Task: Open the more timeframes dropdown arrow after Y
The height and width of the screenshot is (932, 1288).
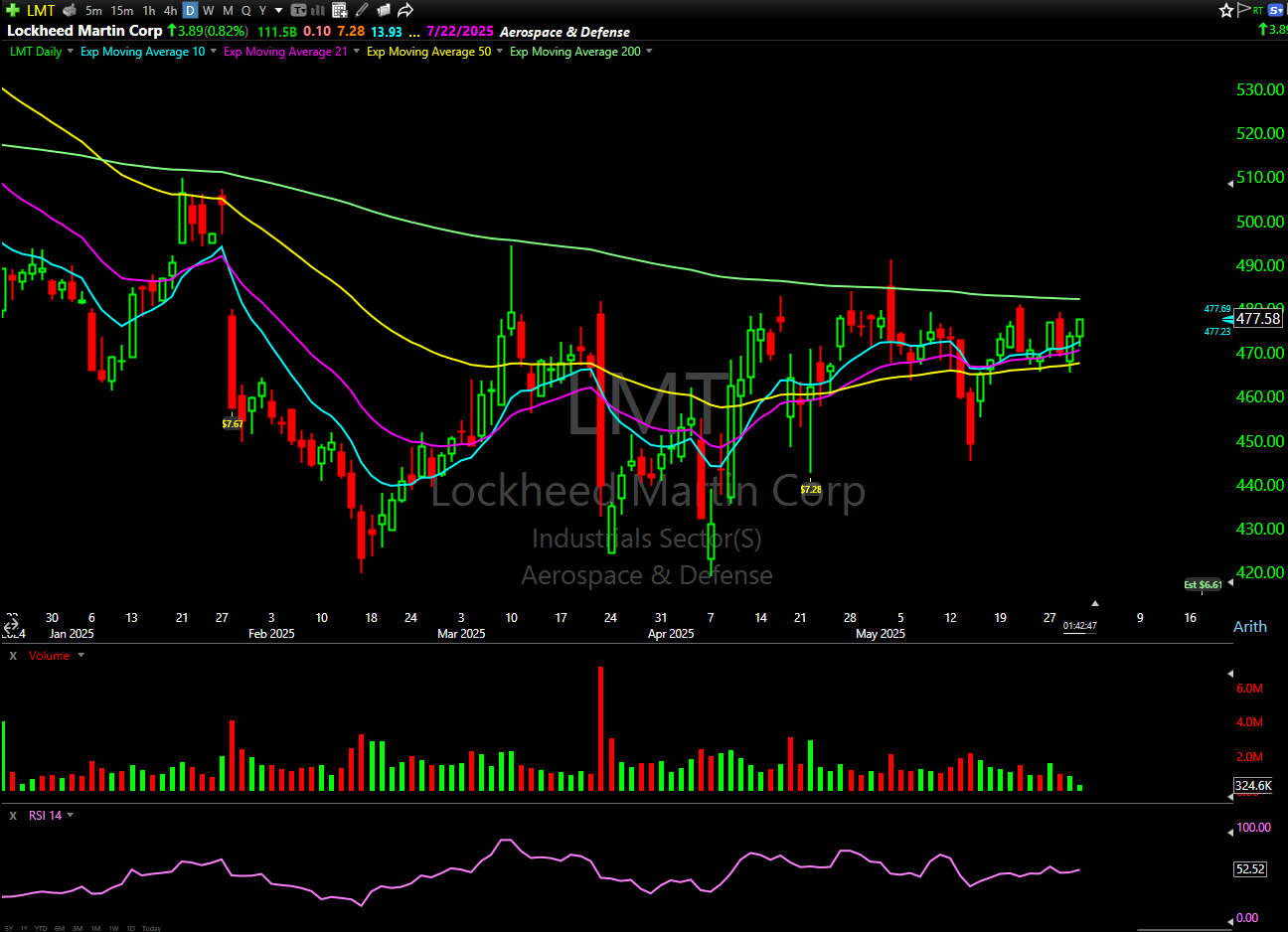Action: [279, 11]
